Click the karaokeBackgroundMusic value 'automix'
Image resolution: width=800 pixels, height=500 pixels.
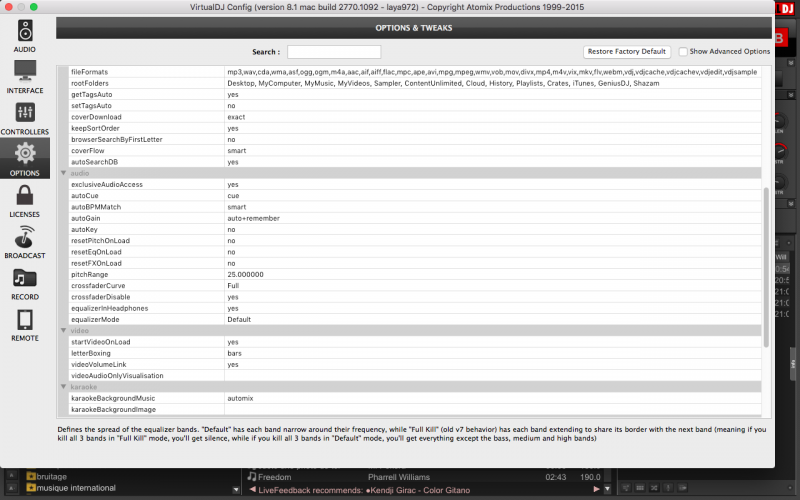point(240,398)
